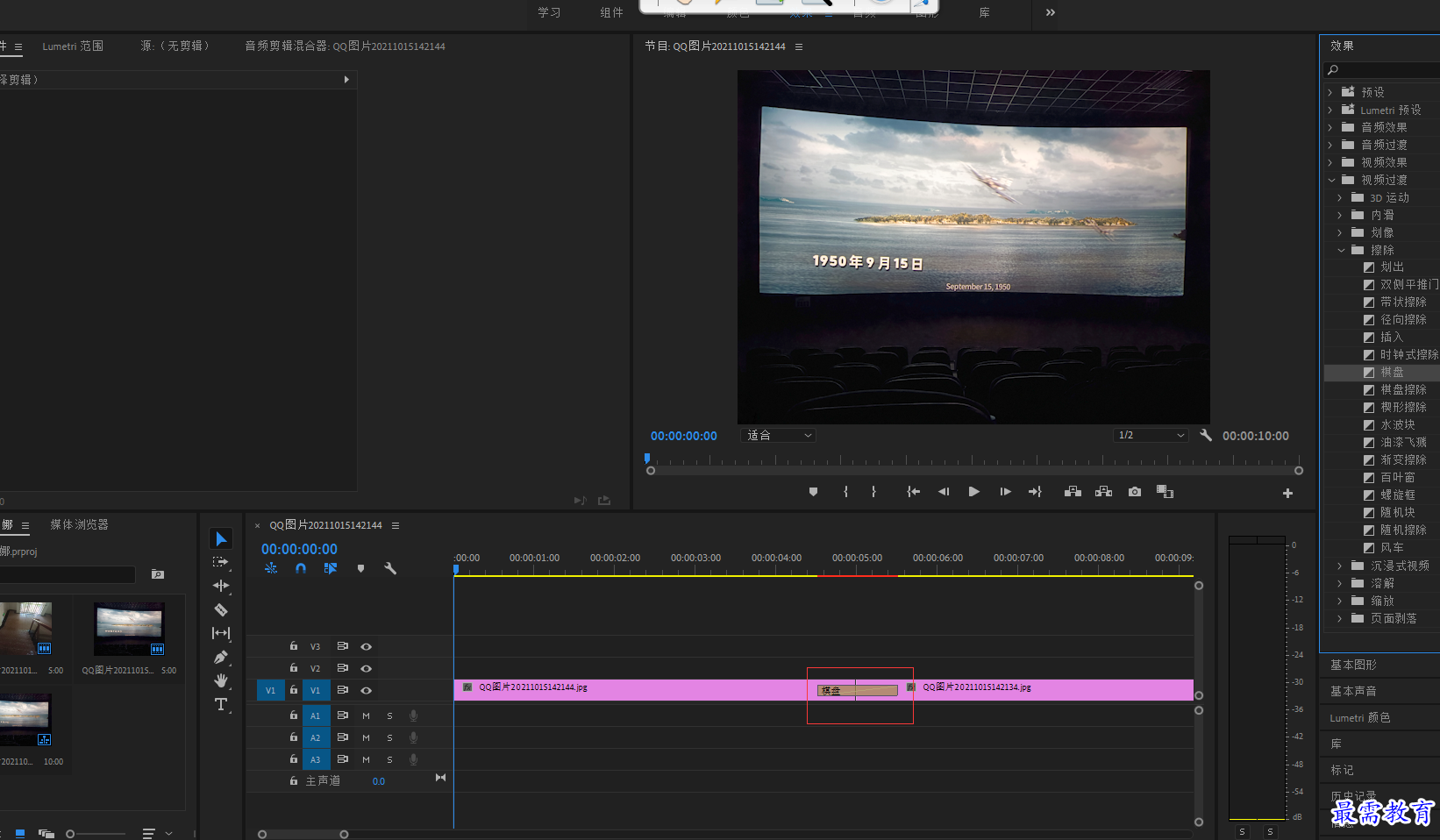1440x840 pixels.
Task: Click the Lift button
Action: coord(1073,492)
